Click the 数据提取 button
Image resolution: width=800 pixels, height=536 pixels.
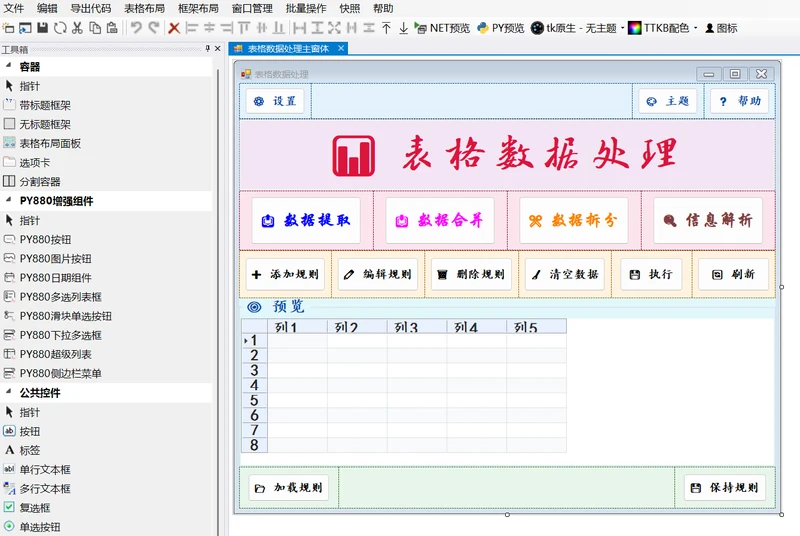306,220
